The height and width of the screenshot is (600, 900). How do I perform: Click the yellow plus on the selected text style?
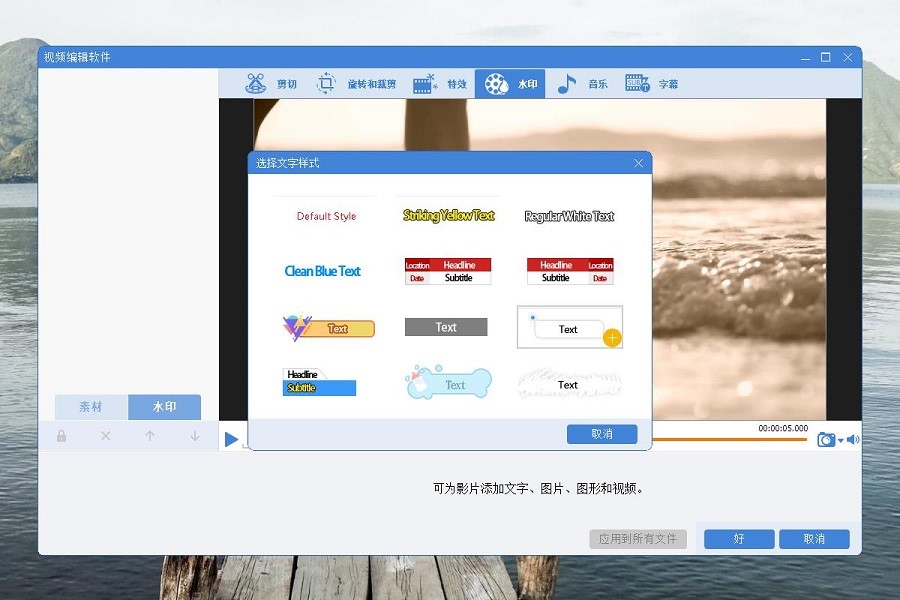click(612, 338)
